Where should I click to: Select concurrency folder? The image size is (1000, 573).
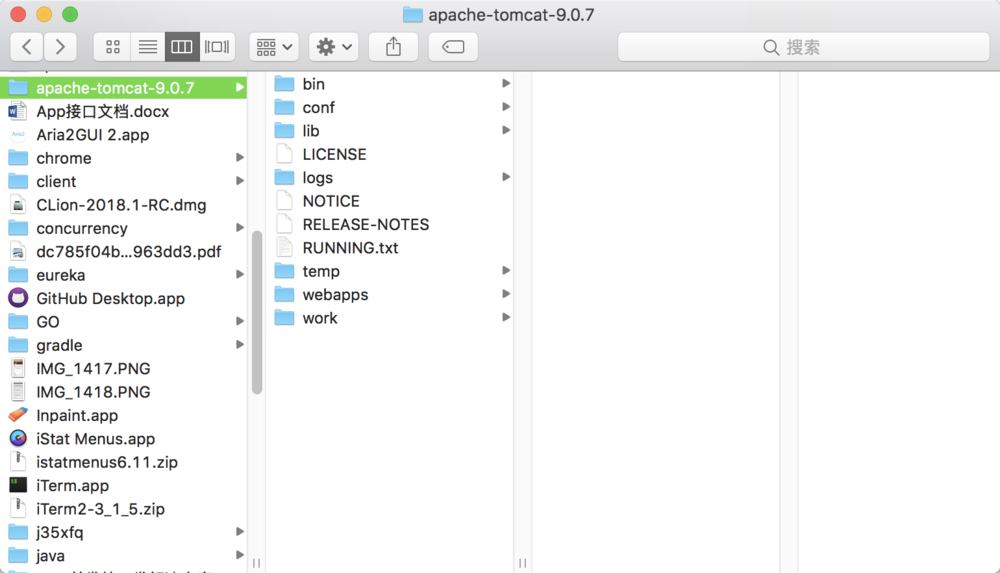coord(124,228)
